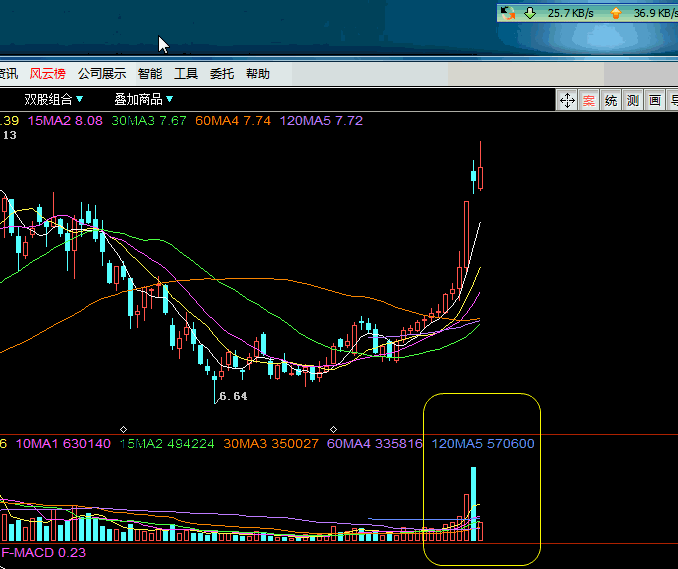This screenshot has width=678, height=569.
Task: Open the 帮助 menu
Action: click(x=258, y=74)
